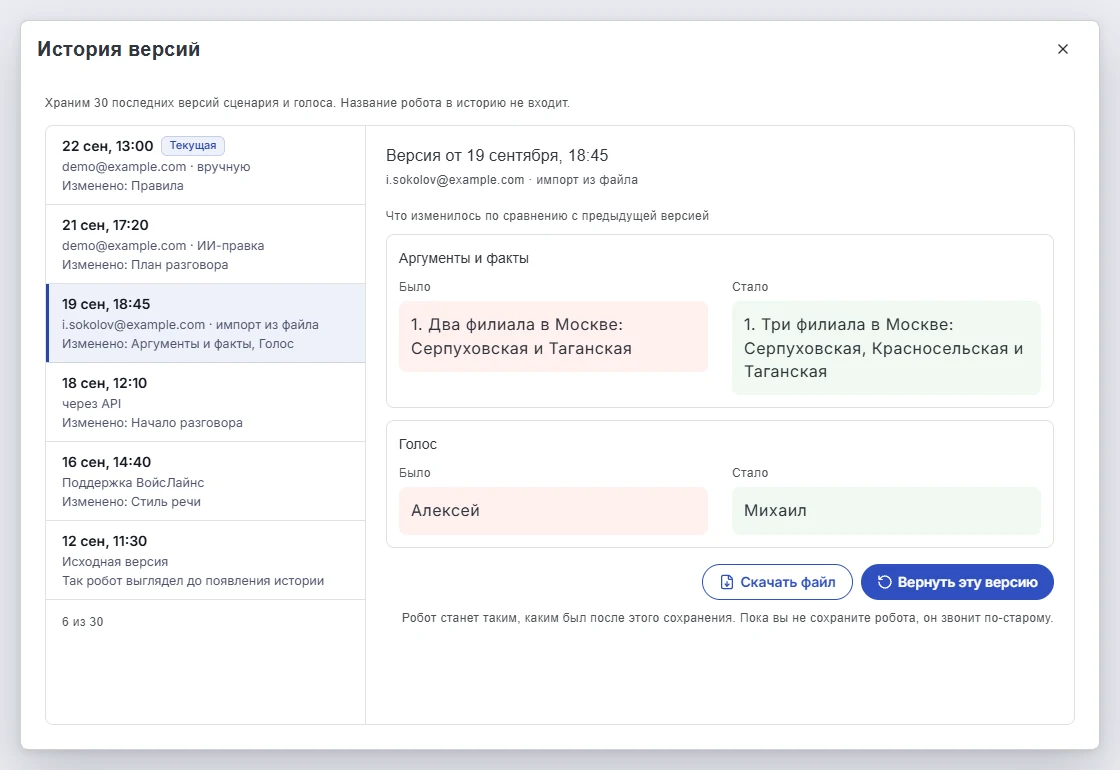Image resolution: width=1120 pixels, height=770 pixels.
Task: Click the 'Храним 30 последних версий' note
Action: click(307, 103)
